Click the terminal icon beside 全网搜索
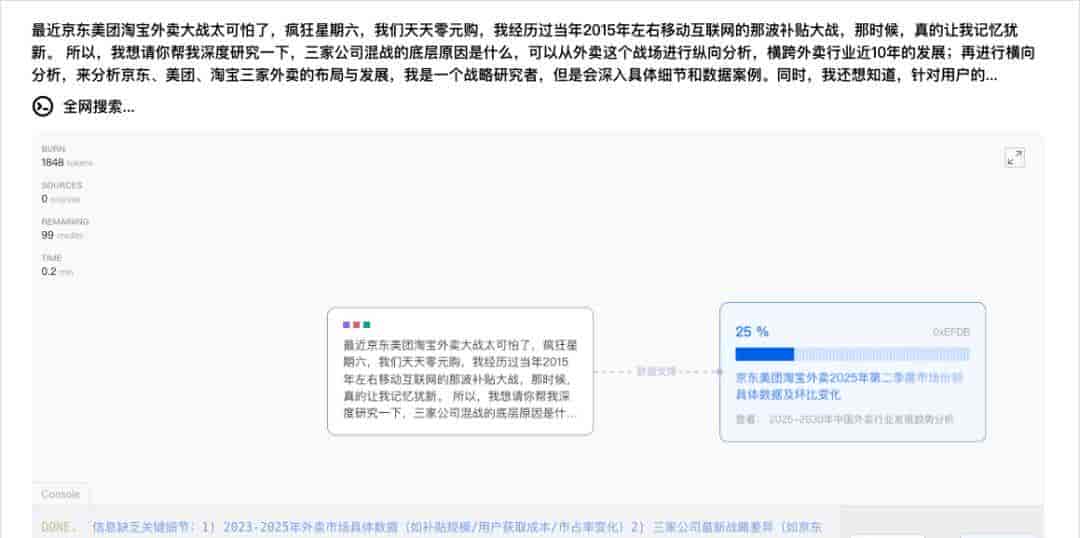 pyautogui.click(x=43, y=107)
